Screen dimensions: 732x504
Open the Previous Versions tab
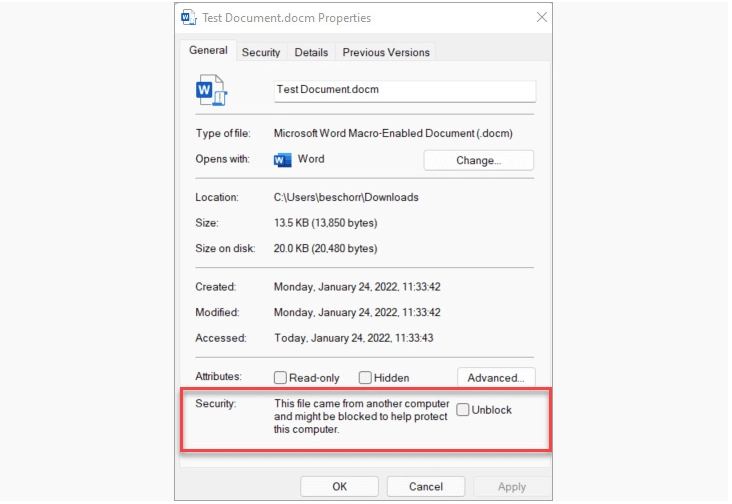(x=386, y=52)
